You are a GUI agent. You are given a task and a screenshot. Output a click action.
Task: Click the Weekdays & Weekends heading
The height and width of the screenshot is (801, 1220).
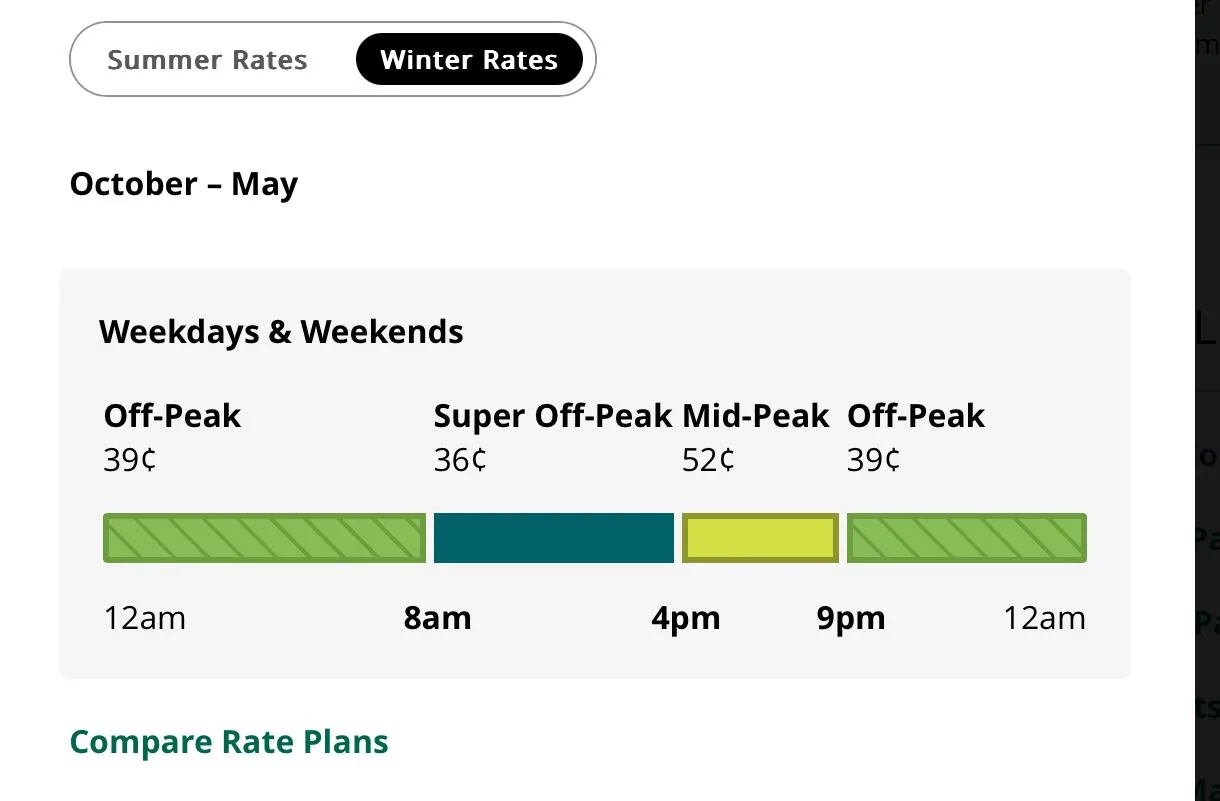click(281, 331)
